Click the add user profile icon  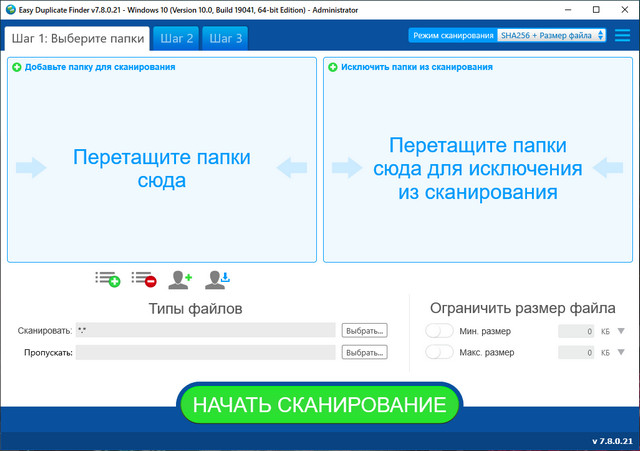click(x=180, y=279)
